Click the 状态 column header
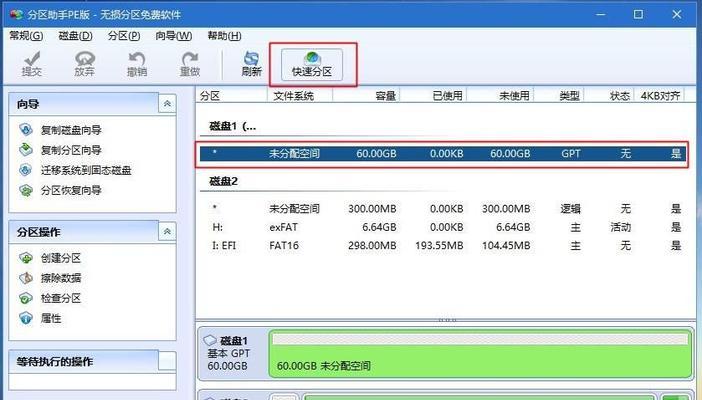Viewport: 702px width, 400px height. tap(609, 95)
